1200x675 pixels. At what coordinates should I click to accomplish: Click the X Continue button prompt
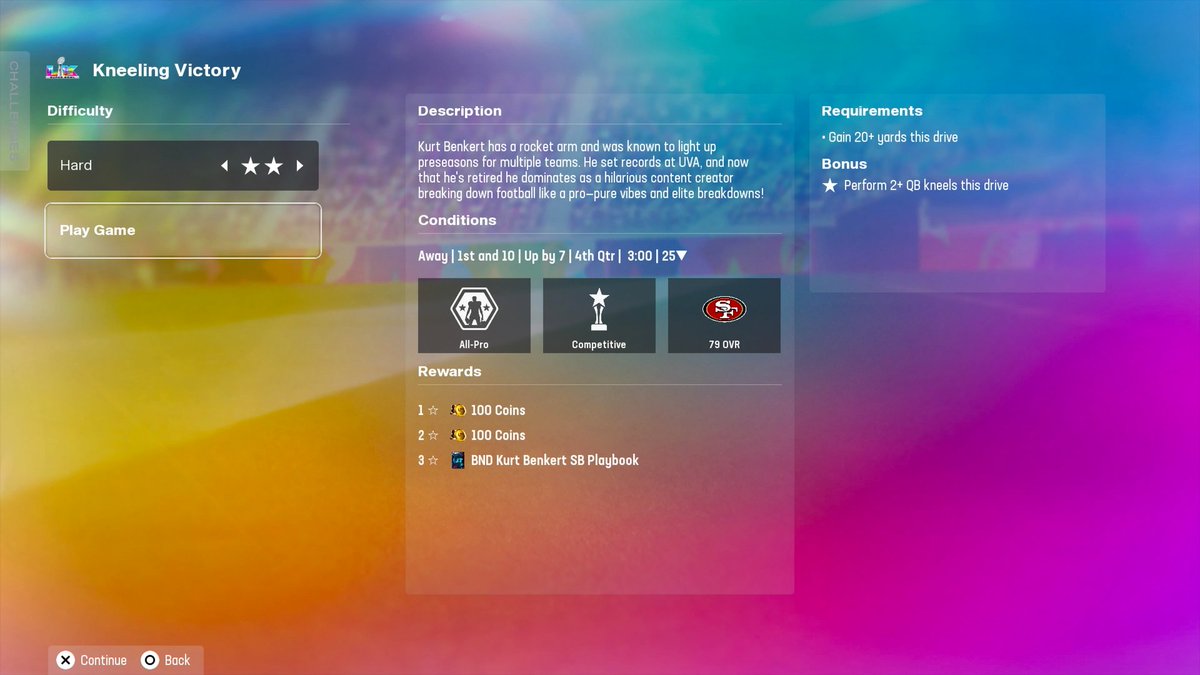pos(91,660)
